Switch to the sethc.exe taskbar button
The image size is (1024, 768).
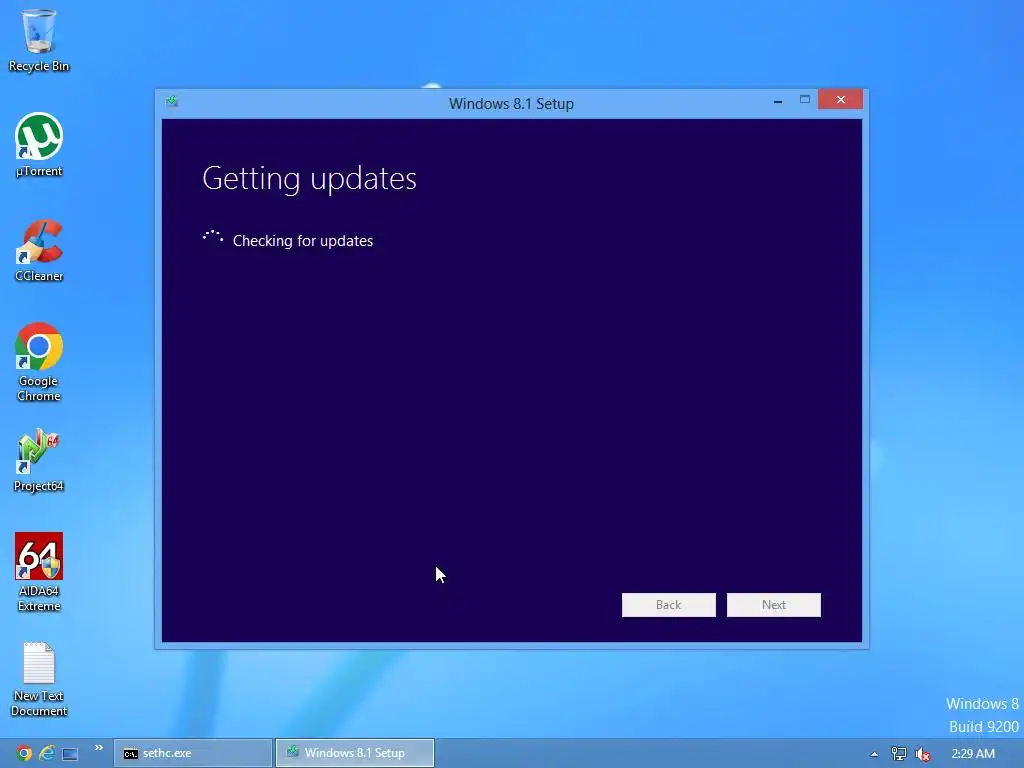click(193, 753)
